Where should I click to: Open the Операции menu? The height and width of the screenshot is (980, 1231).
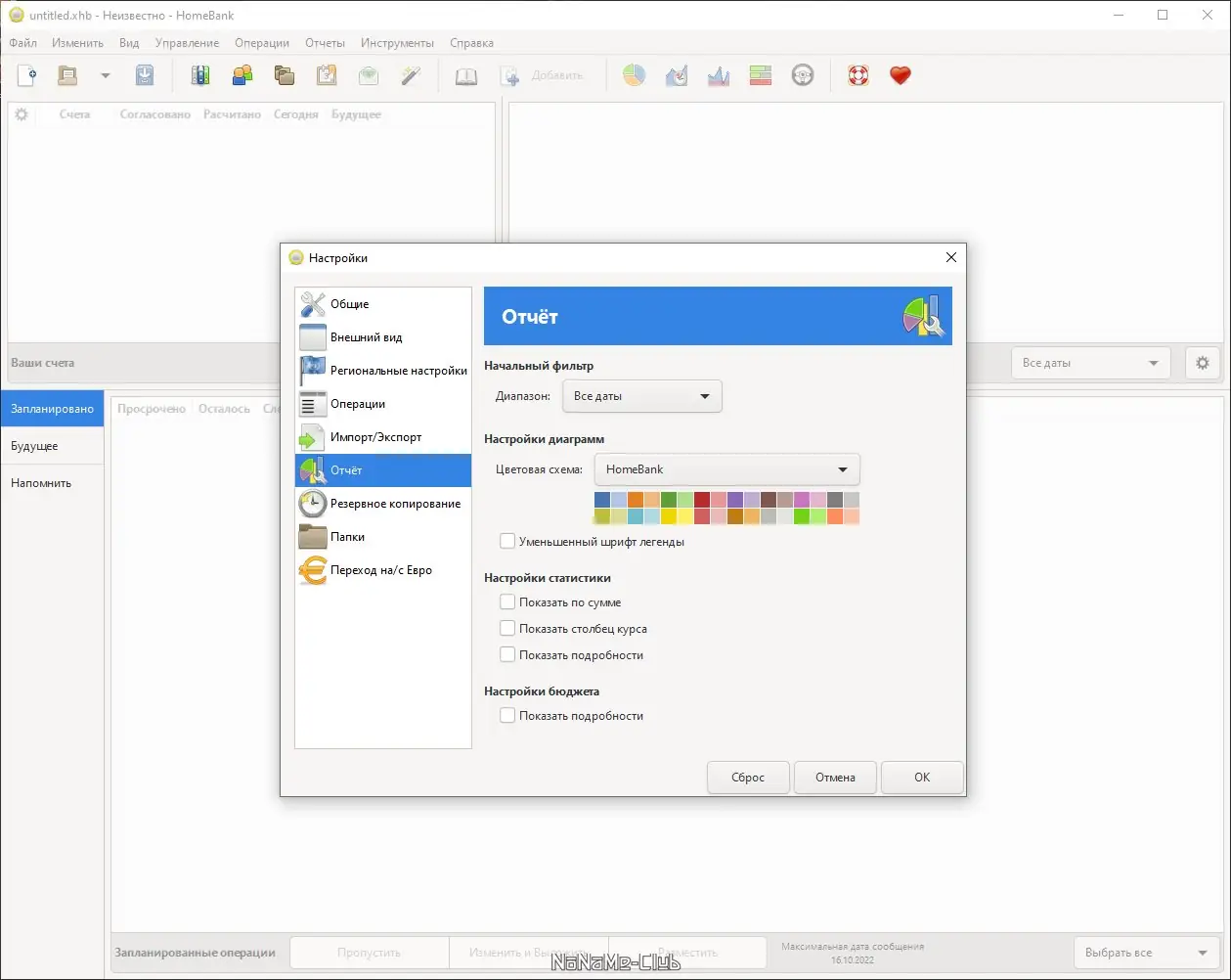(x=262, y=43)
